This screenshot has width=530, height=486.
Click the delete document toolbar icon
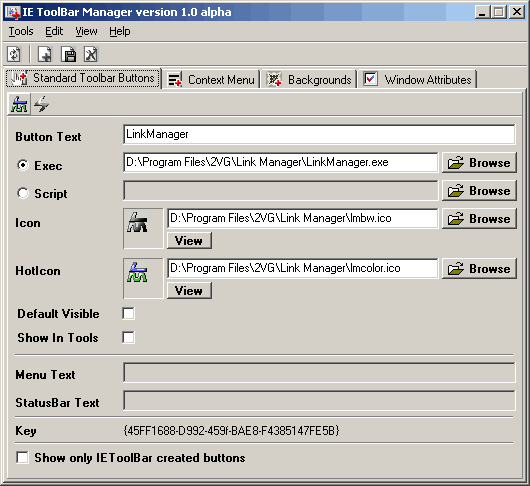click(91, 54)
